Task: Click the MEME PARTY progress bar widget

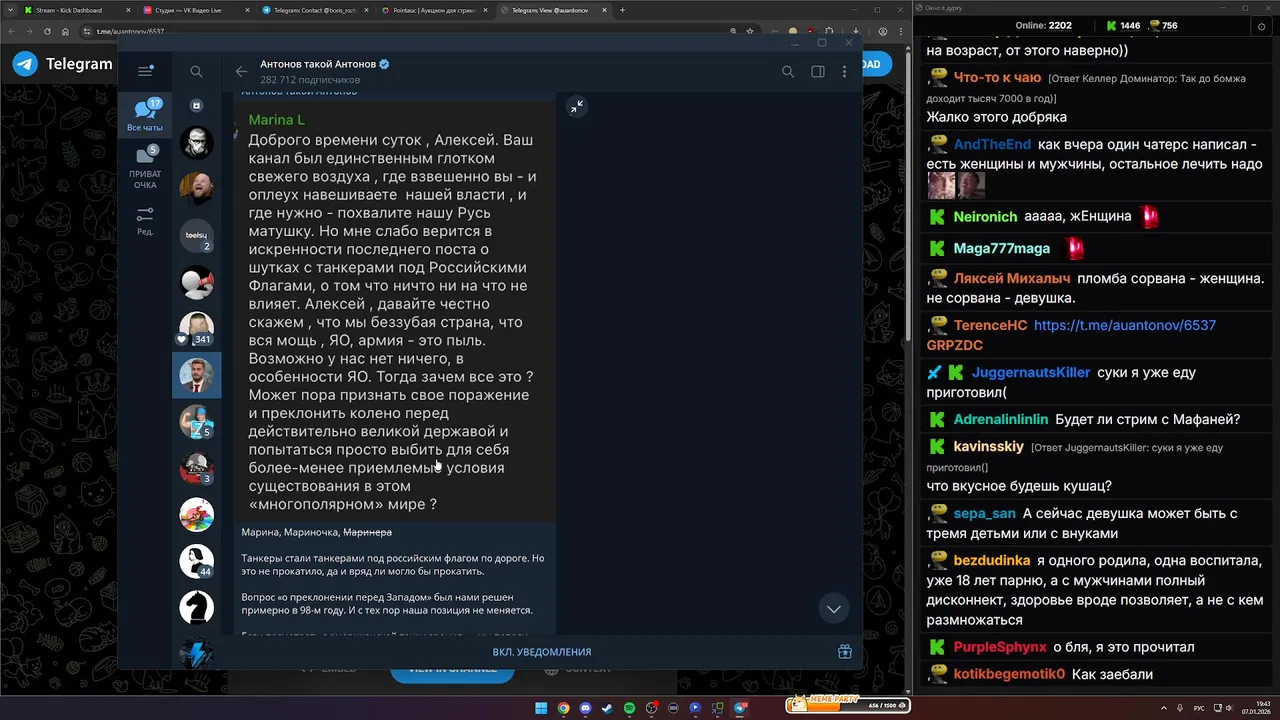Action: pos(847,705)
